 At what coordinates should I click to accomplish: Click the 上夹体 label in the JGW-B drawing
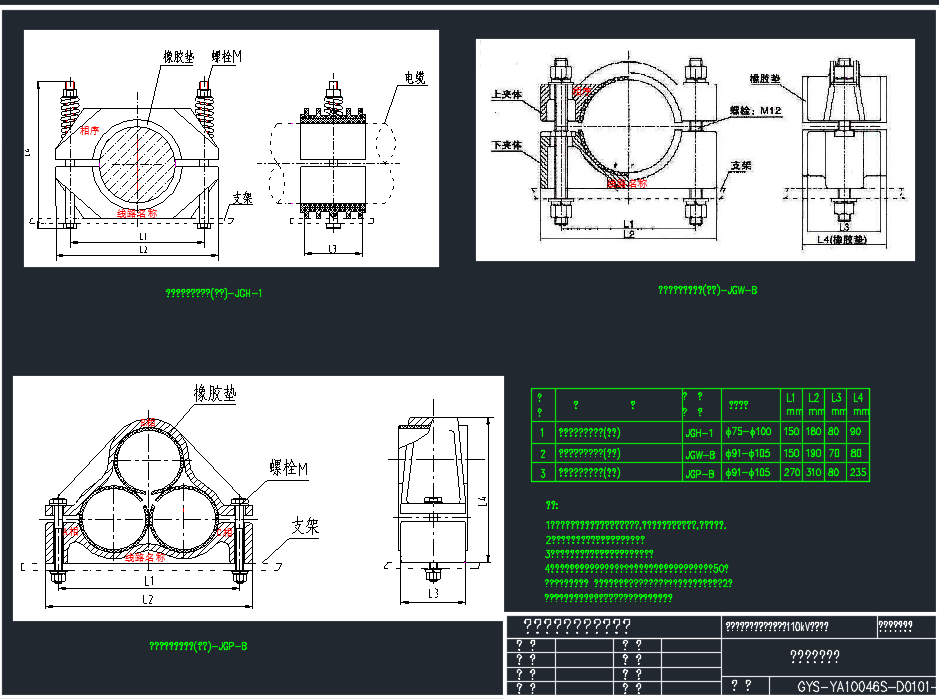click(507, 95)
